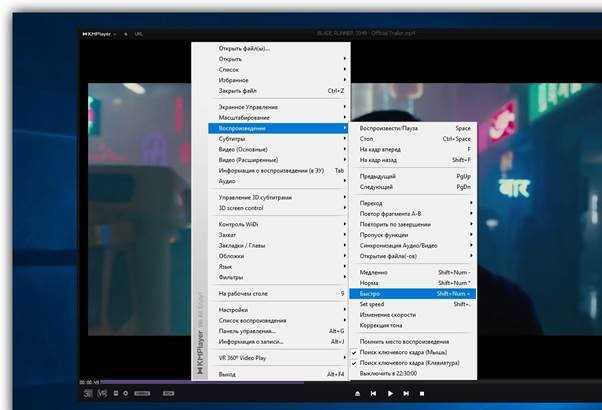The image size is (602, 410).
Task: Choose Коррекция тона option
Action: (413, 326)
